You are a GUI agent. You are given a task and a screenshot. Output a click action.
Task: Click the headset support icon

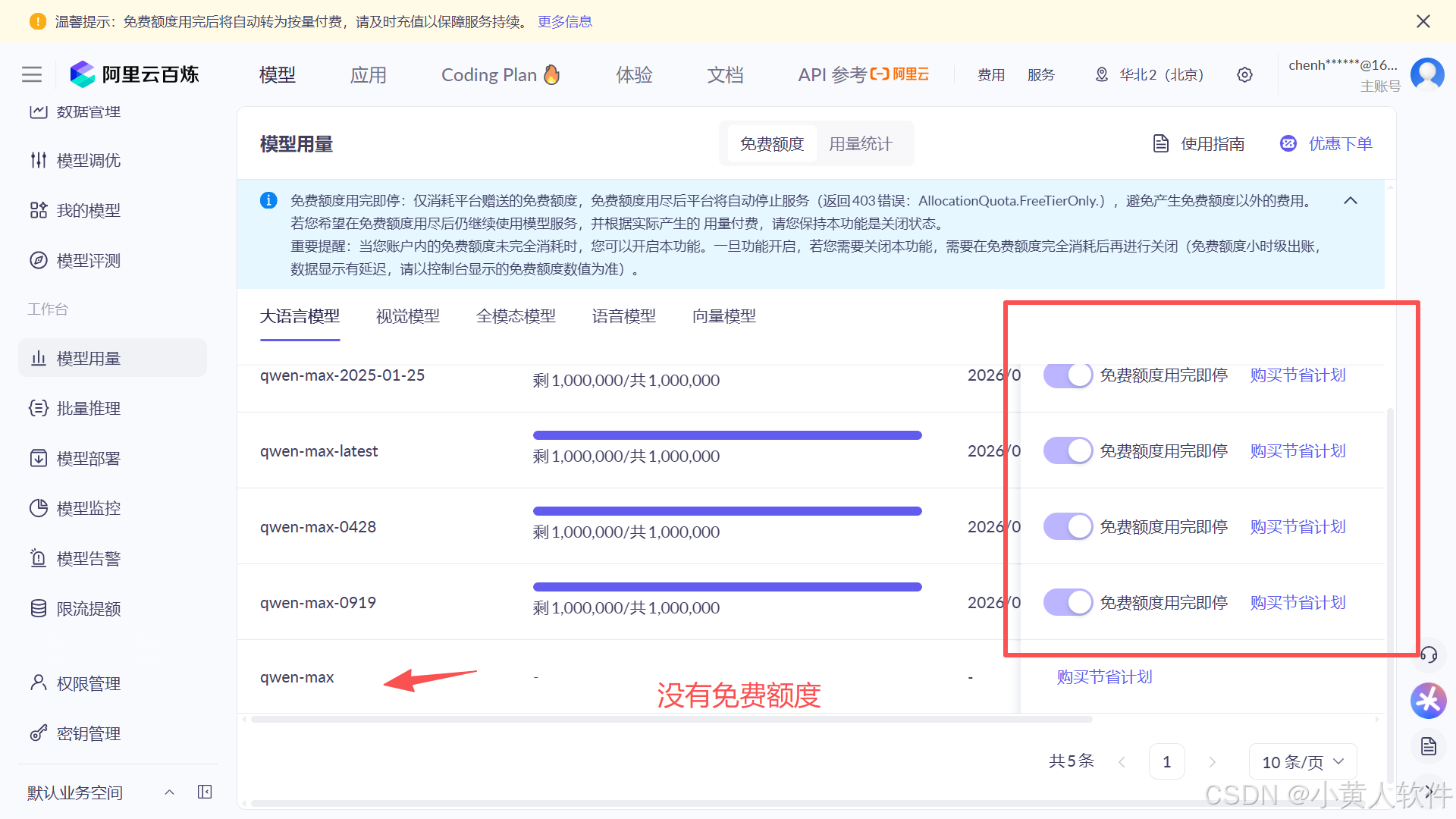(x=1429, y=654)
